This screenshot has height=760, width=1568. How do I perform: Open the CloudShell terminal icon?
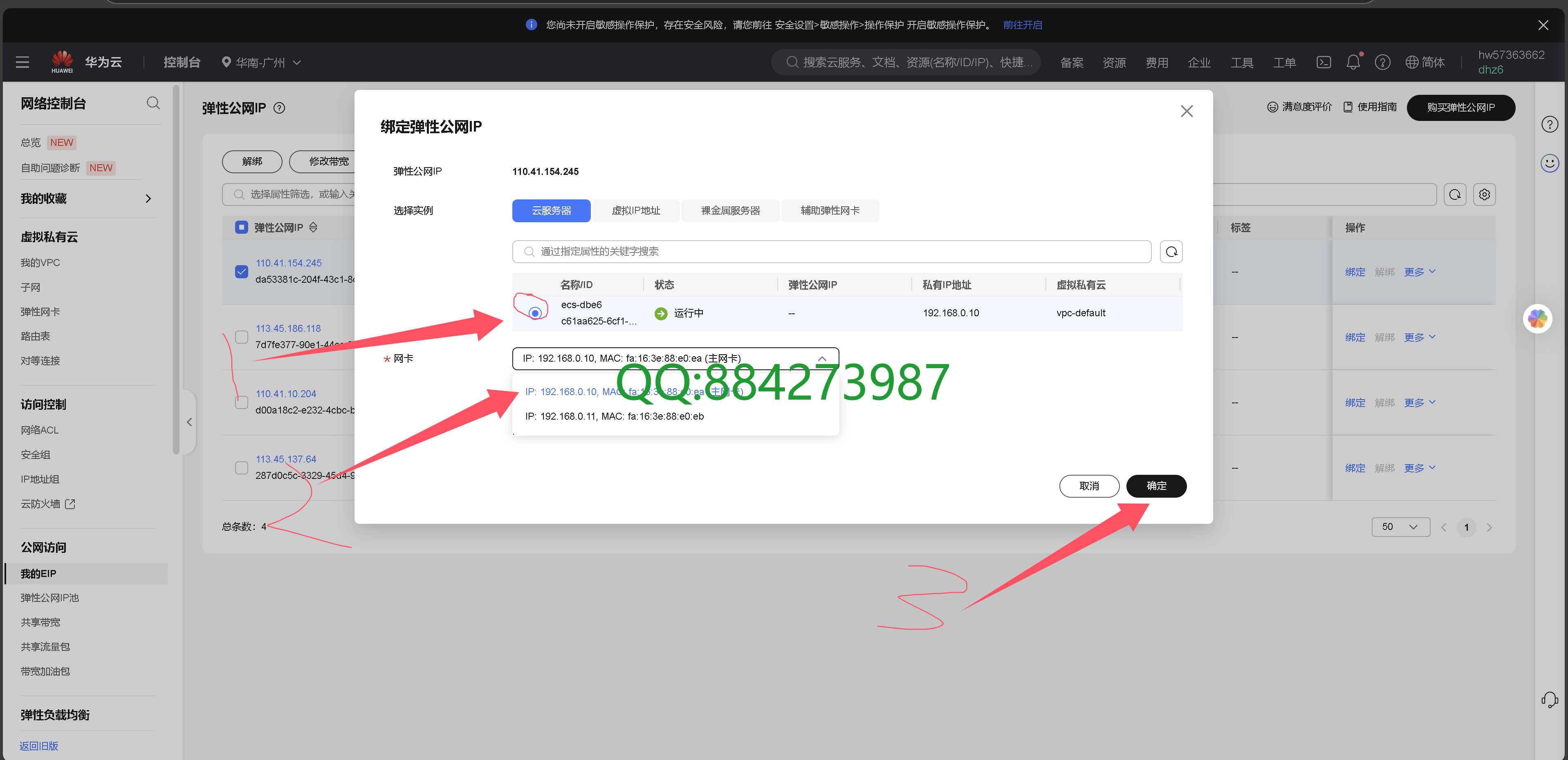tap(1323, 62)
